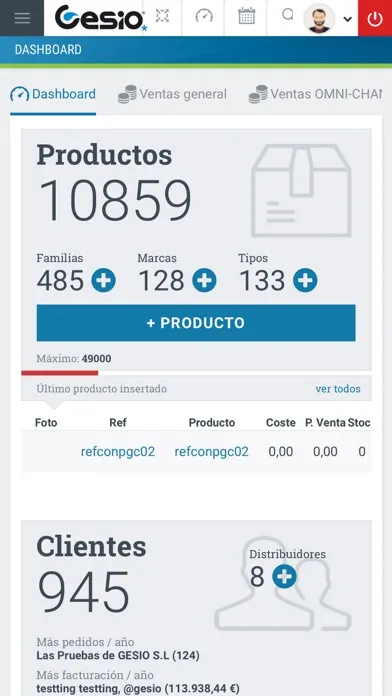Click the Gesio logo
The width and height of the screenshot is (392, 696).
click(100, 18)
